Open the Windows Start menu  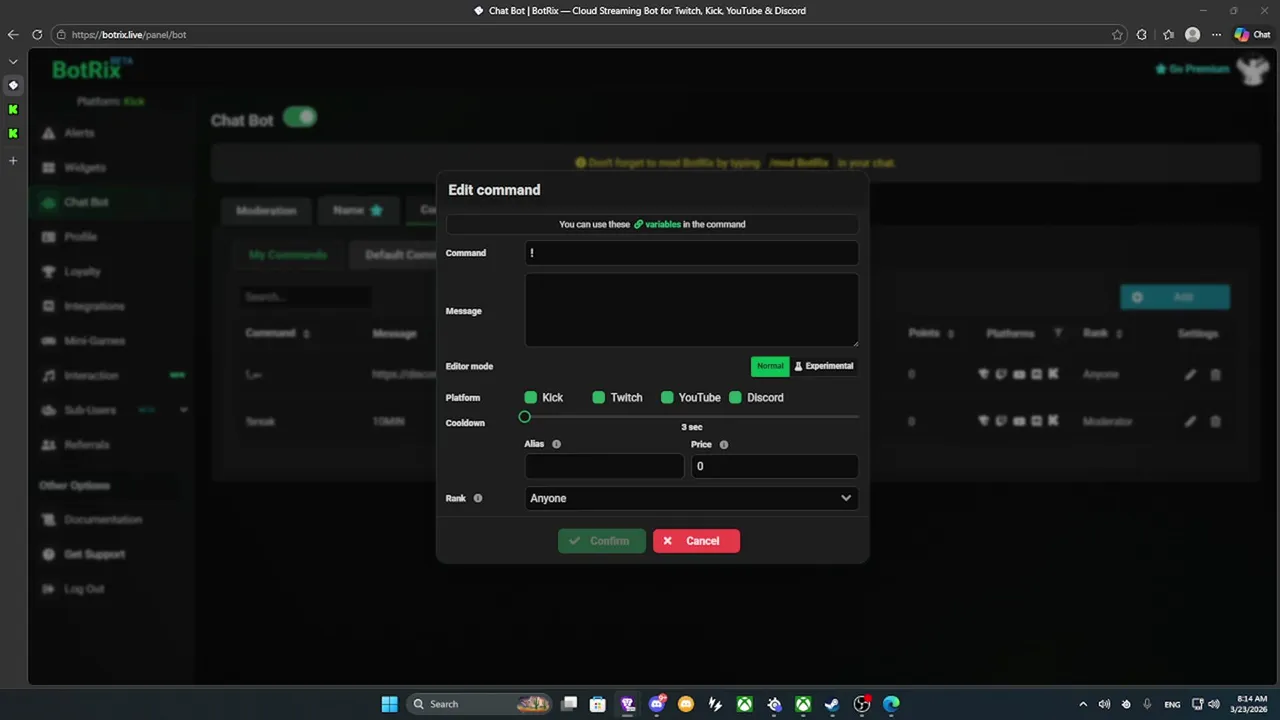click(x=389, y=704)
